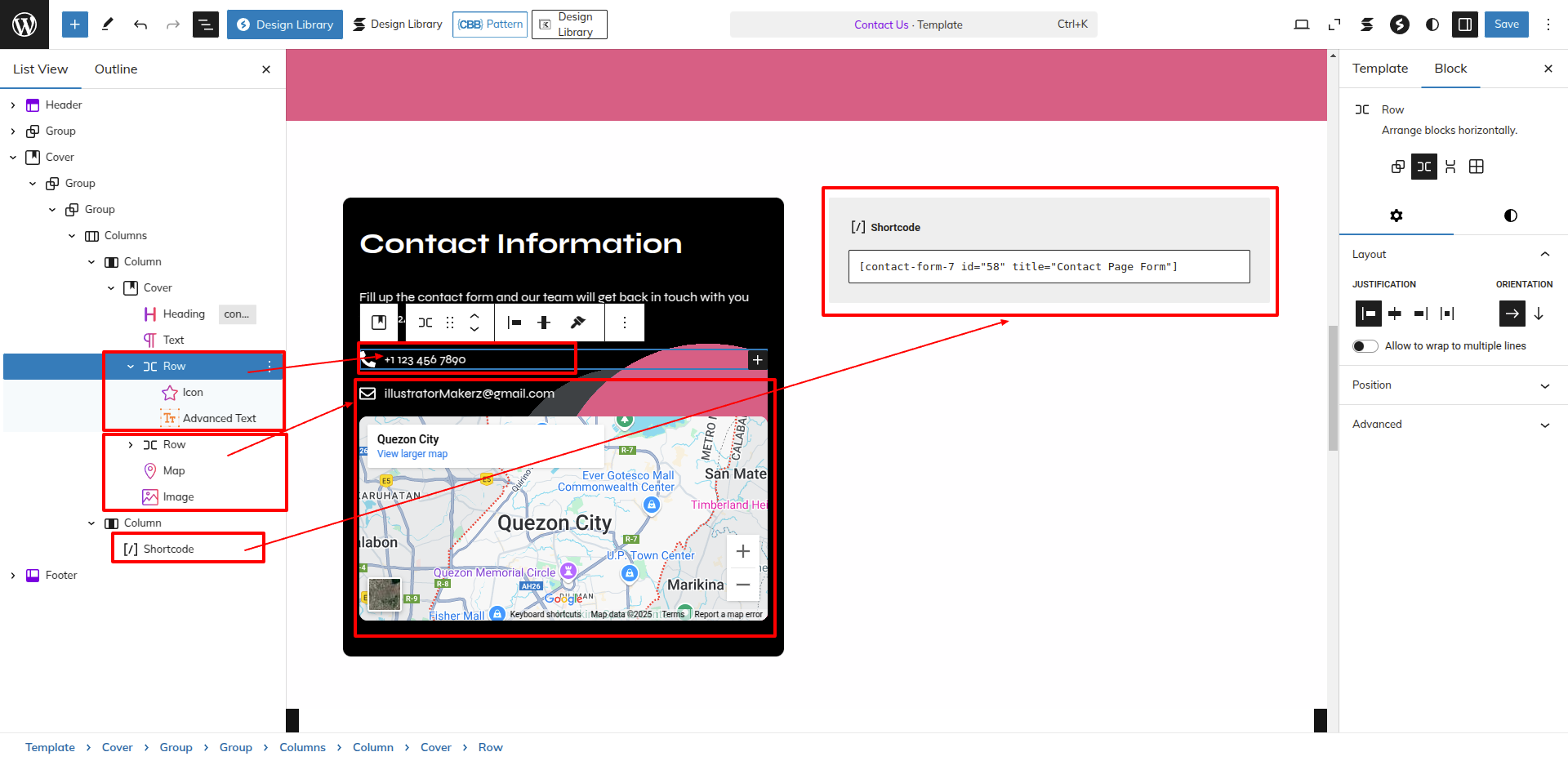Image resolution: width=1568 pixels, height=761 pixels.
Task: Switch to the Outline tab
Action: [116, 69]
